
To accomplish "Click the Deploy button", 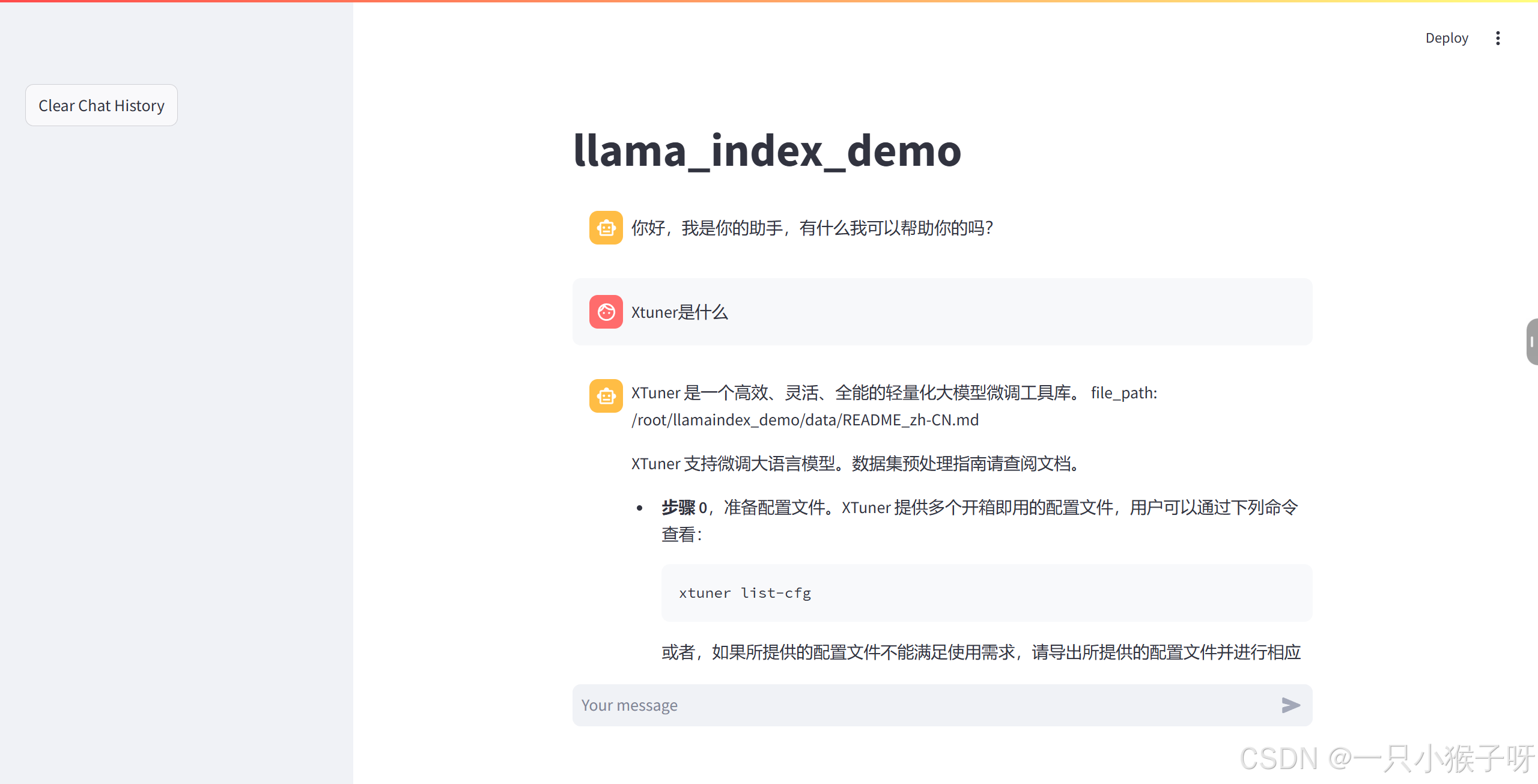I will (1446, 38).
